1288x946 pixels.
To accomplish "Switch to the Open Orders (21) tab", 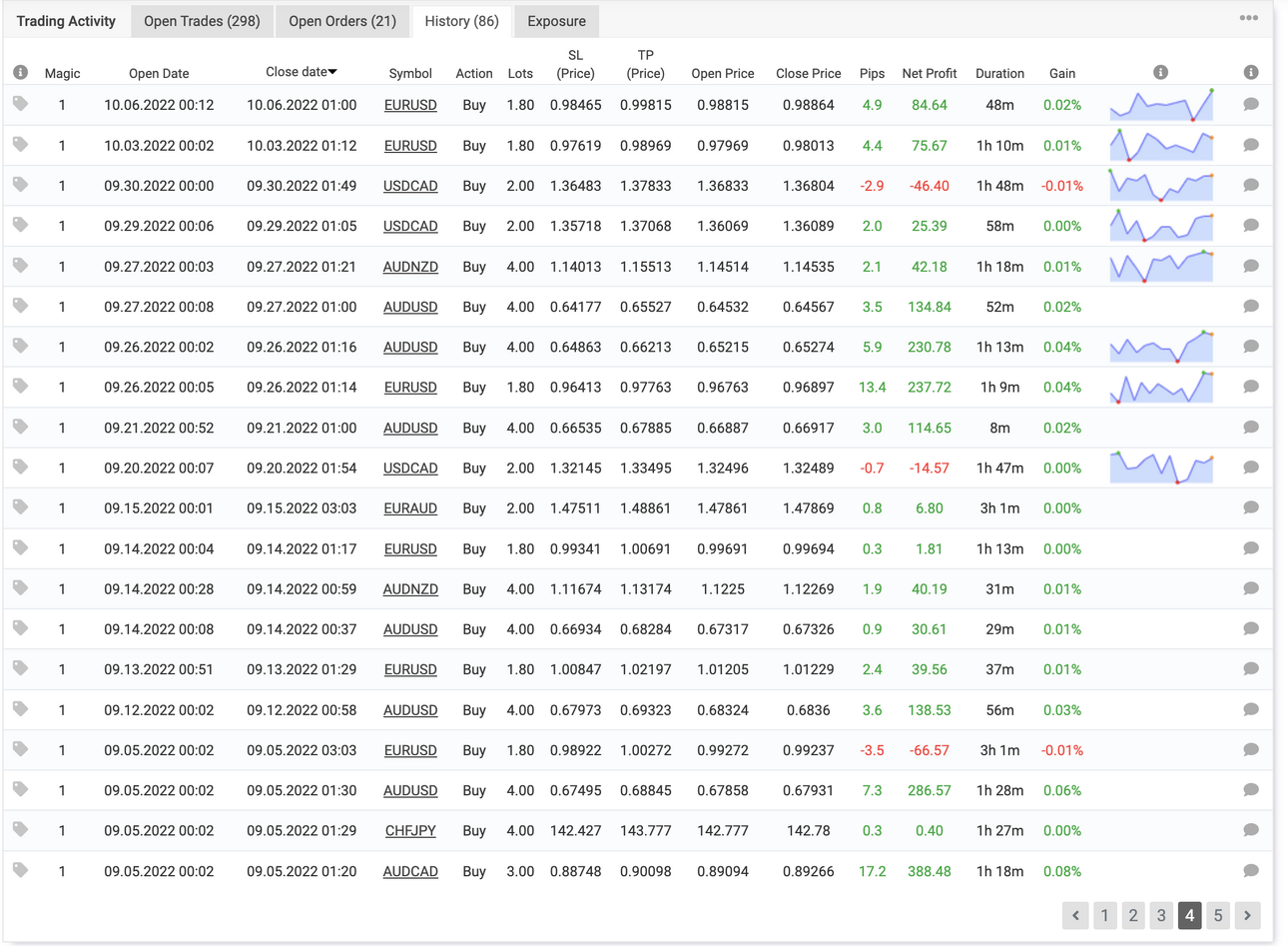I will pyautogui.click(x=342, y=21).
